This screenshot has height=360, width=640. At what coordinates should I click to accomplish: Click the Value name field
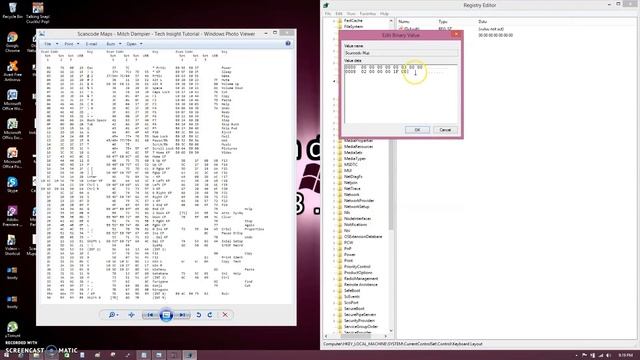click(x=401, y=53)
